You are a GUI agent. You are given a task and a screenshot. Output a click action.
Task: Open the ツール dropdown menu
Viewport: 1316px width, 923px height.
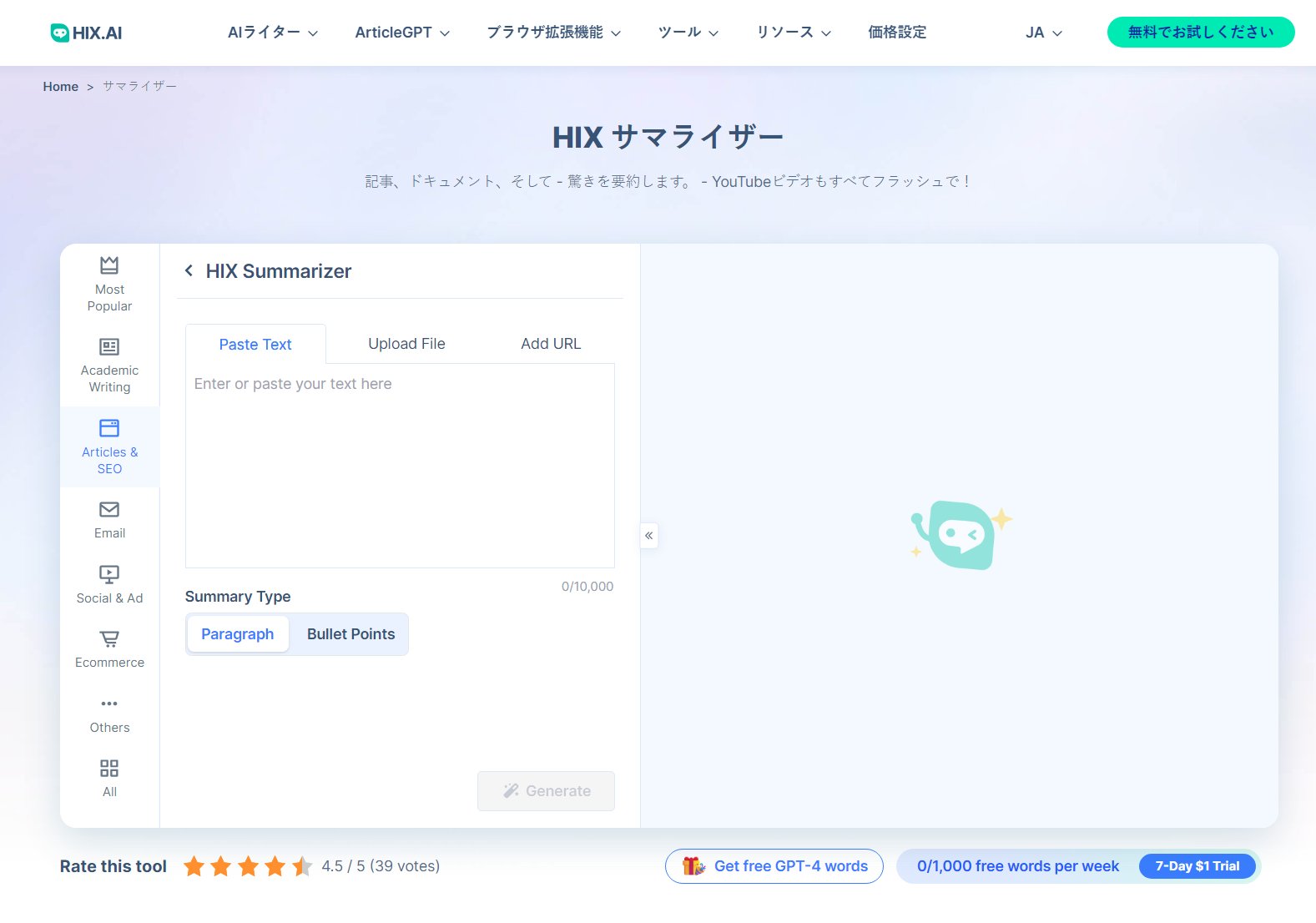[688, 33]
